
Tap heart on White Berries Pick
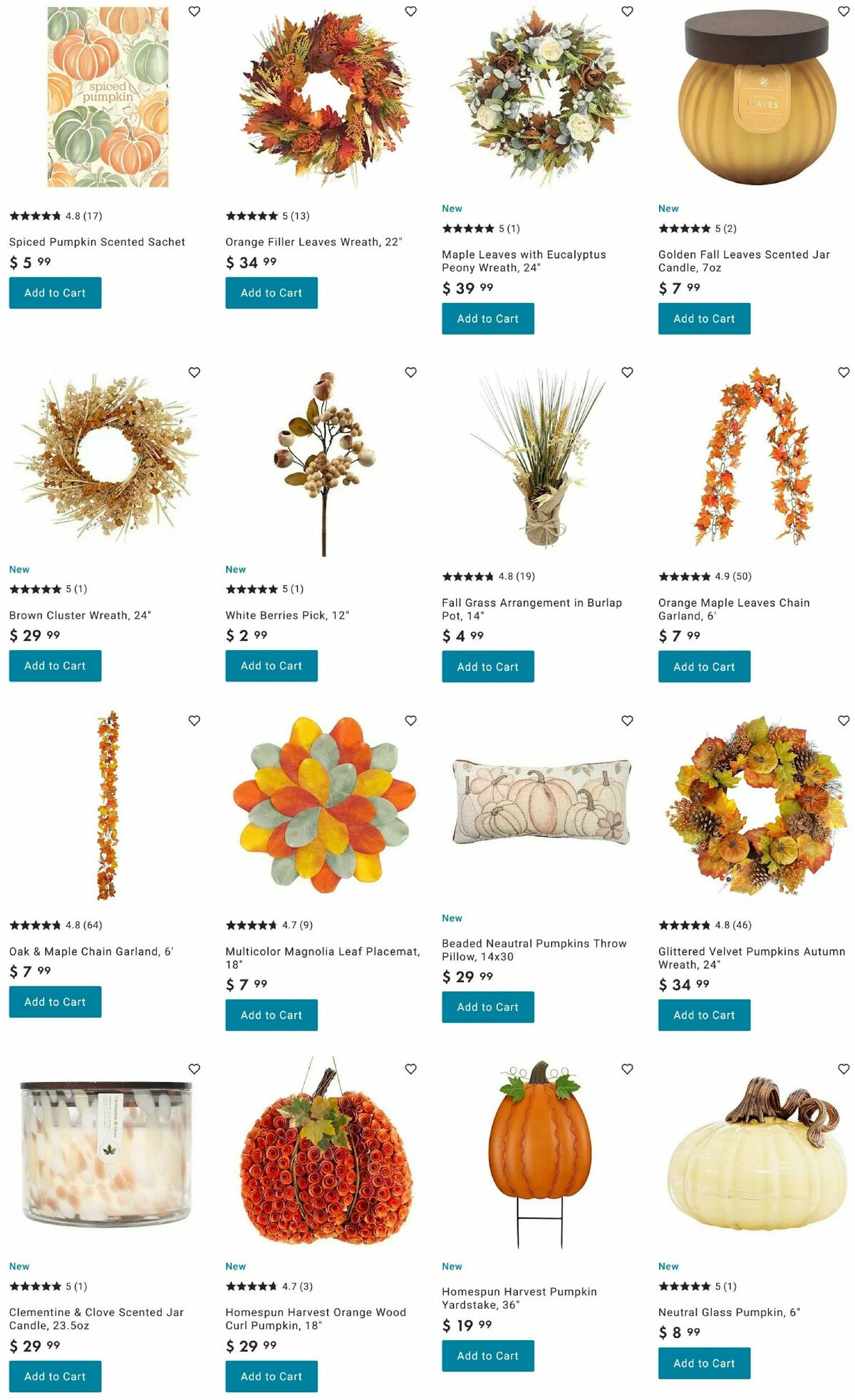point(411,372)
